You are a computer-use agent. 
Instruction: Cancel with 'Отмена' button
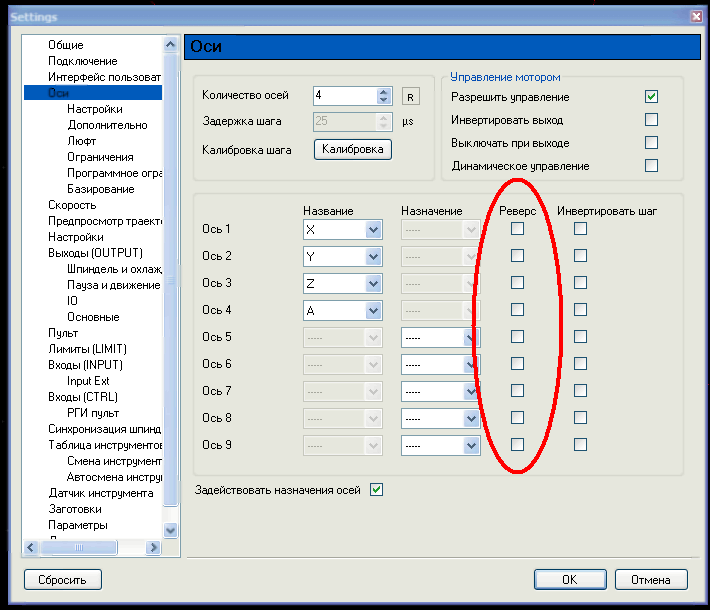click(x=651, y=580)
